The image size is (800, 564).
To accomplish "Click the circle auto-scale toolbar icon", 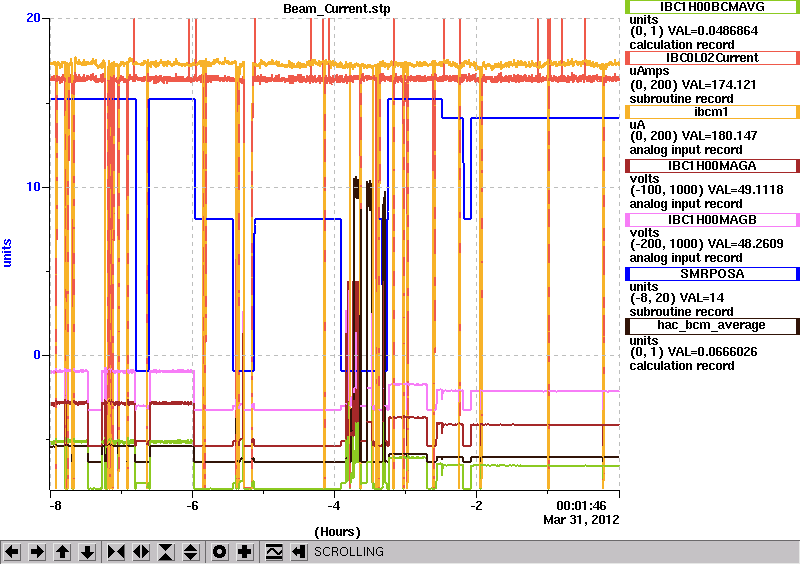I will click(220, 552).
